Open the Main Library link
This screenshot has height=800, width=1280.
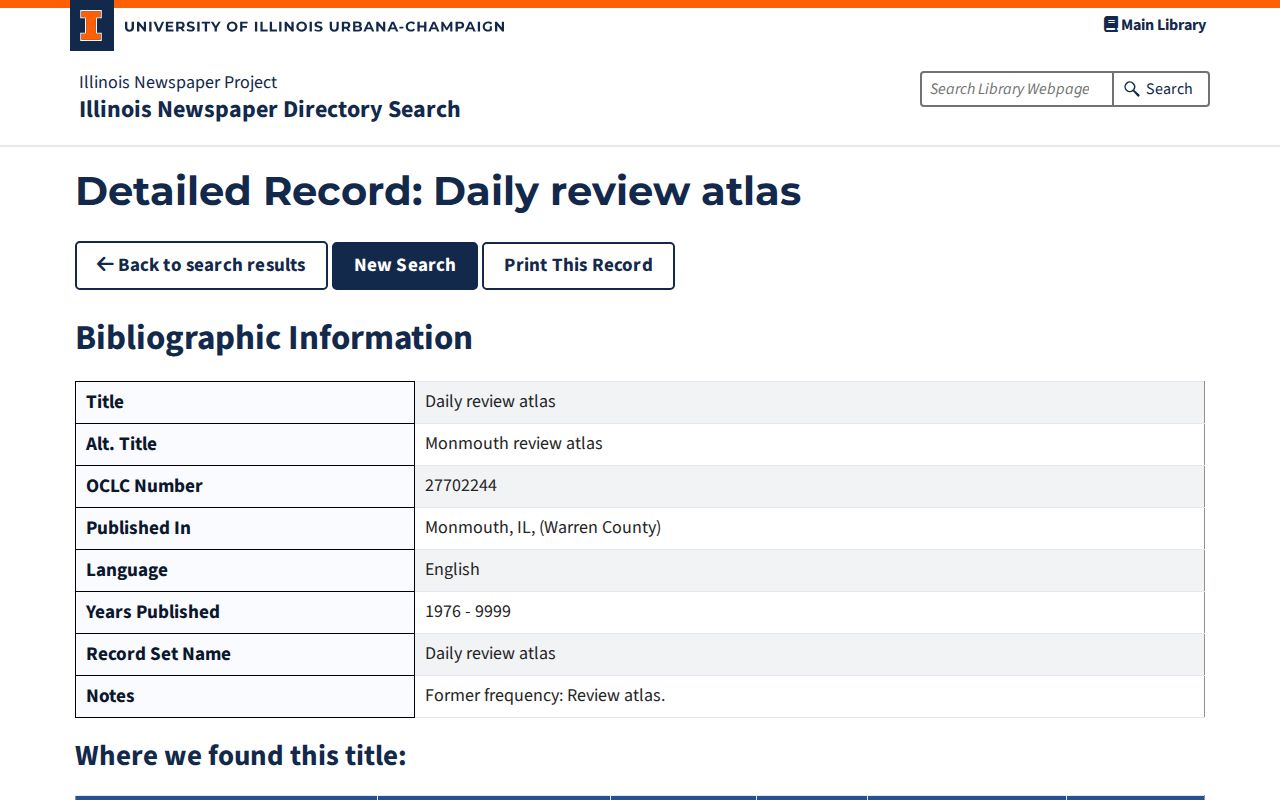click(x=1155, y=25)
